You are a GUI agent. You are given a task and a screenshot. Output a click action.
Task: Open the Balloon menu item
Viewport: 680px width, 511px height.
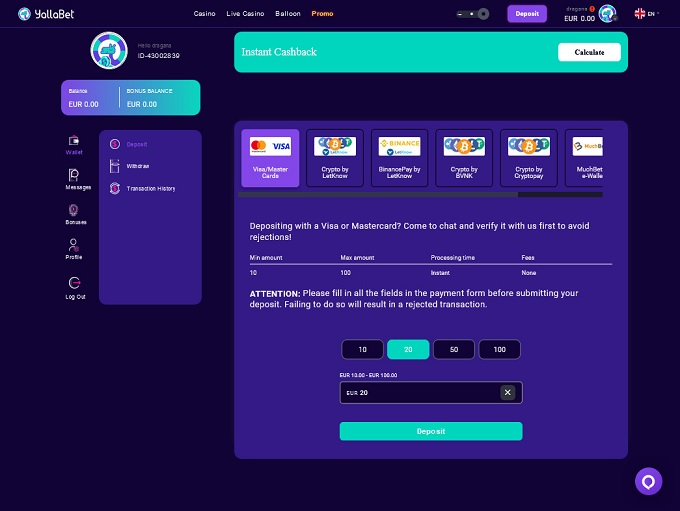[x=288, y=14]
